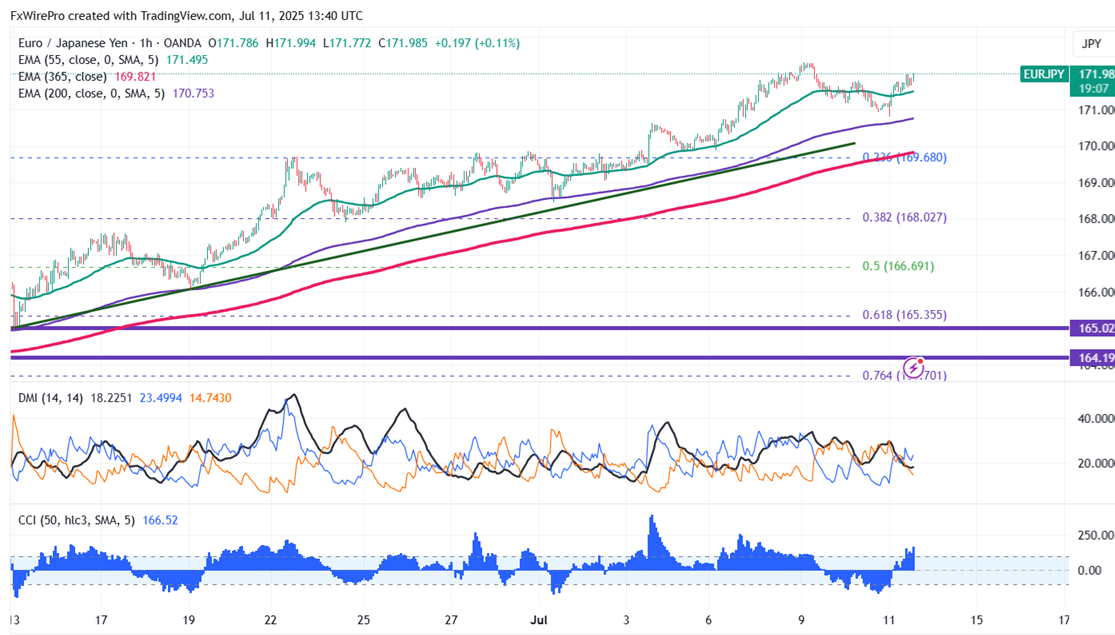Screen dimensions: 1115x635
Task: Click the 0.764 Fibonacci level label
Action: (x=904, y=375)
